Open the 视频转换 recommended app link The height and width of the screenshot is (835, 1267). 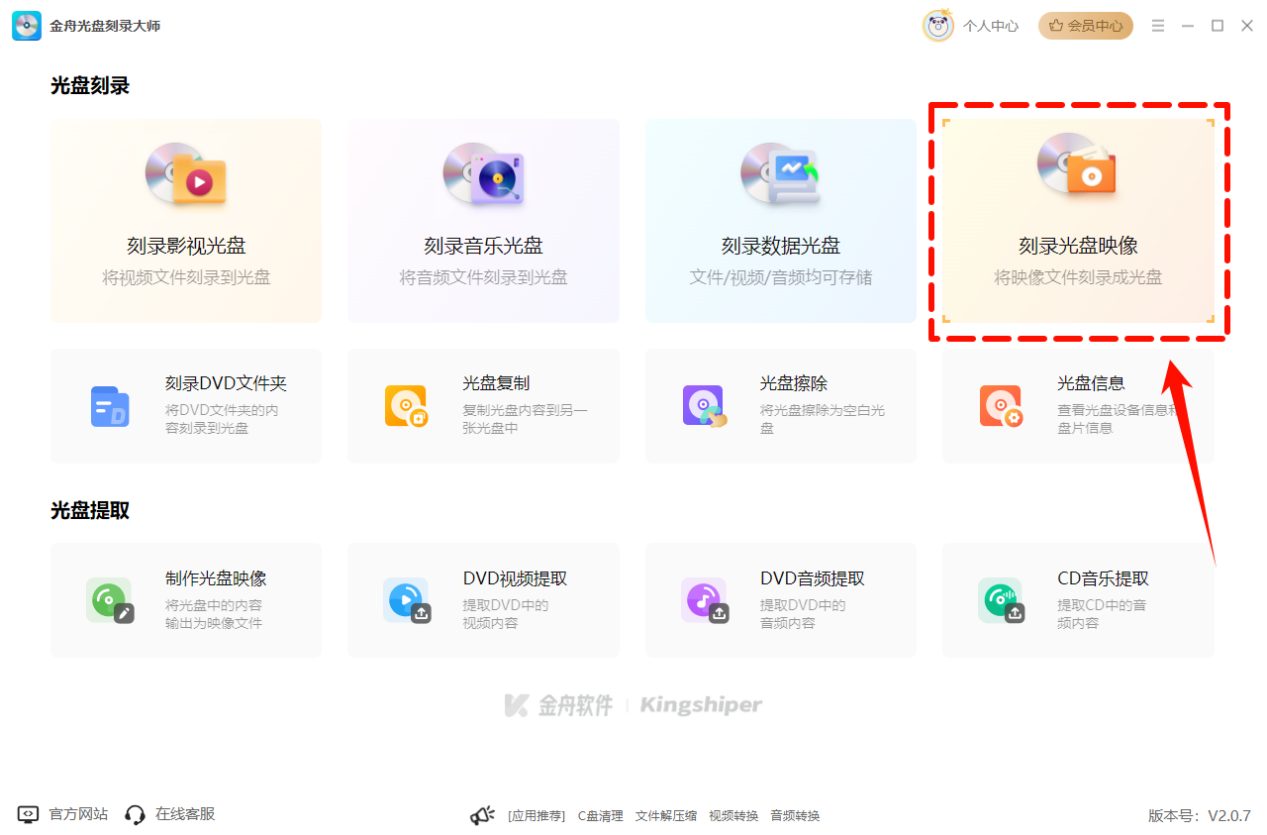(x=734, y=816)
